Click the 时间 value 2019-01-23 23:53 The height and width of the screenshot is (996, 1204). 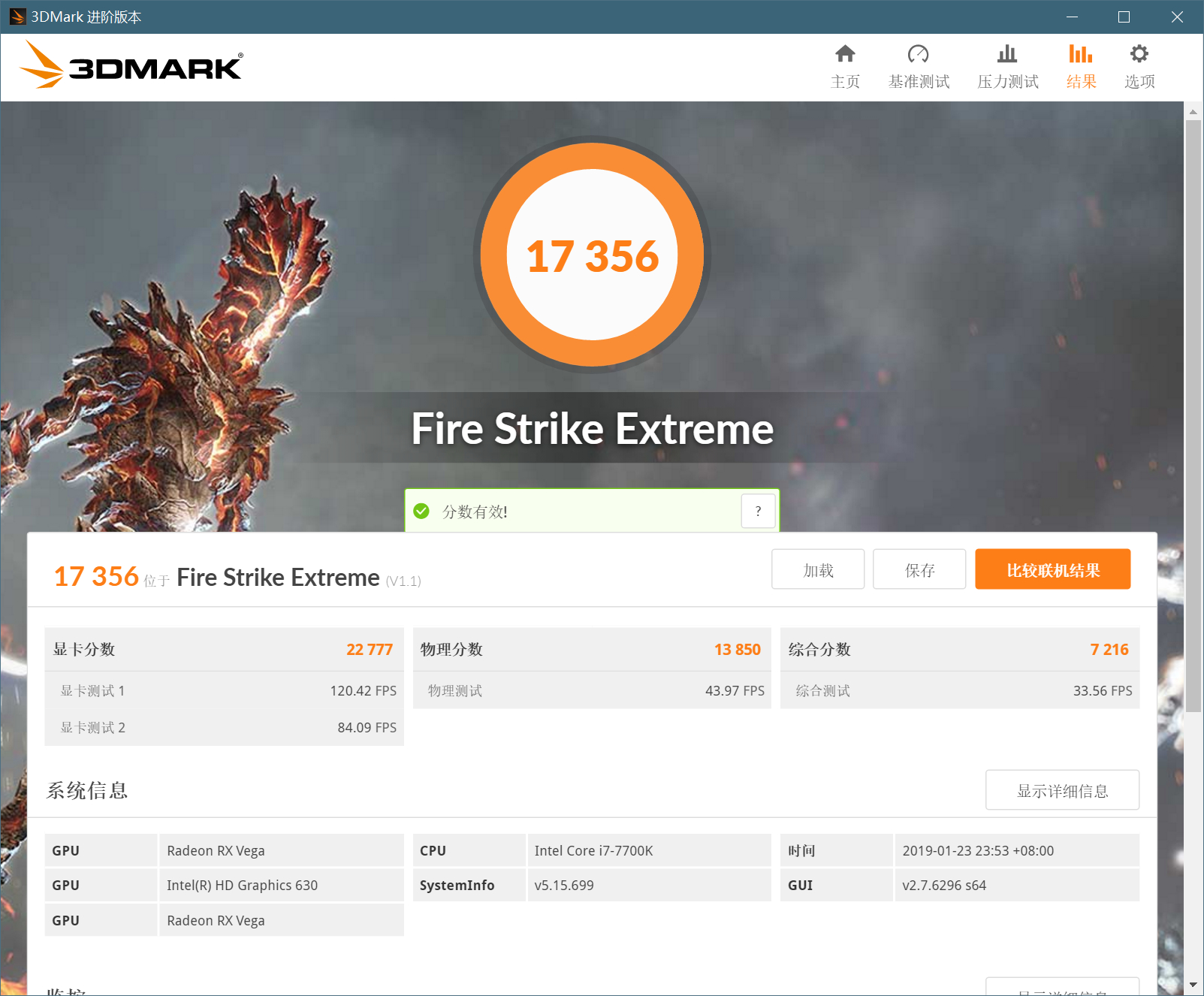pyautogui.click(x=978, y=851)
